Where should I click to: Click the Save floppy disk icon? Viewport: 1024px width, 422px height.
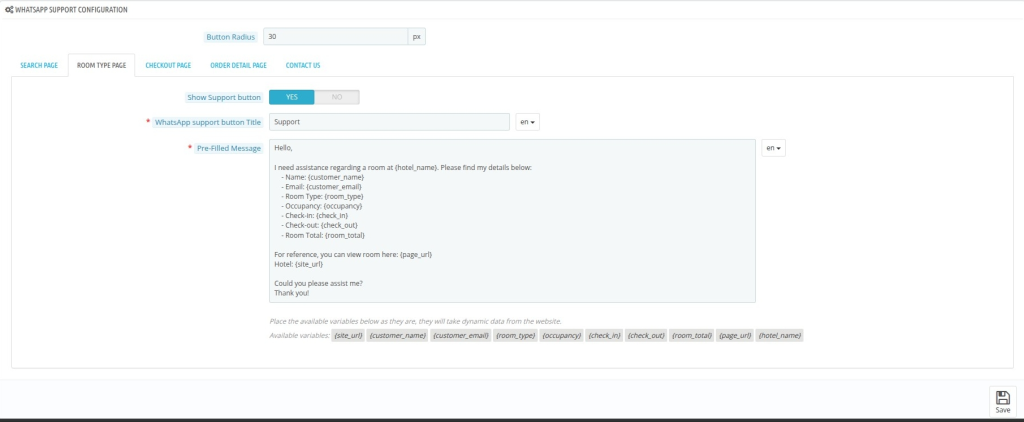[x=1002, y=397]
